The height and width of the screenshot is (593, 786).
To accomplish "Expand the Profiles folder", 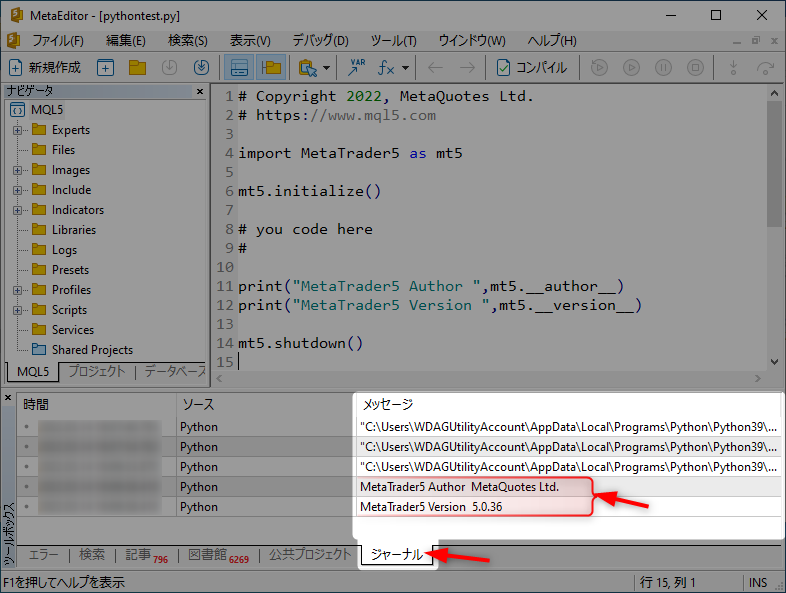I will click(18, 290).
